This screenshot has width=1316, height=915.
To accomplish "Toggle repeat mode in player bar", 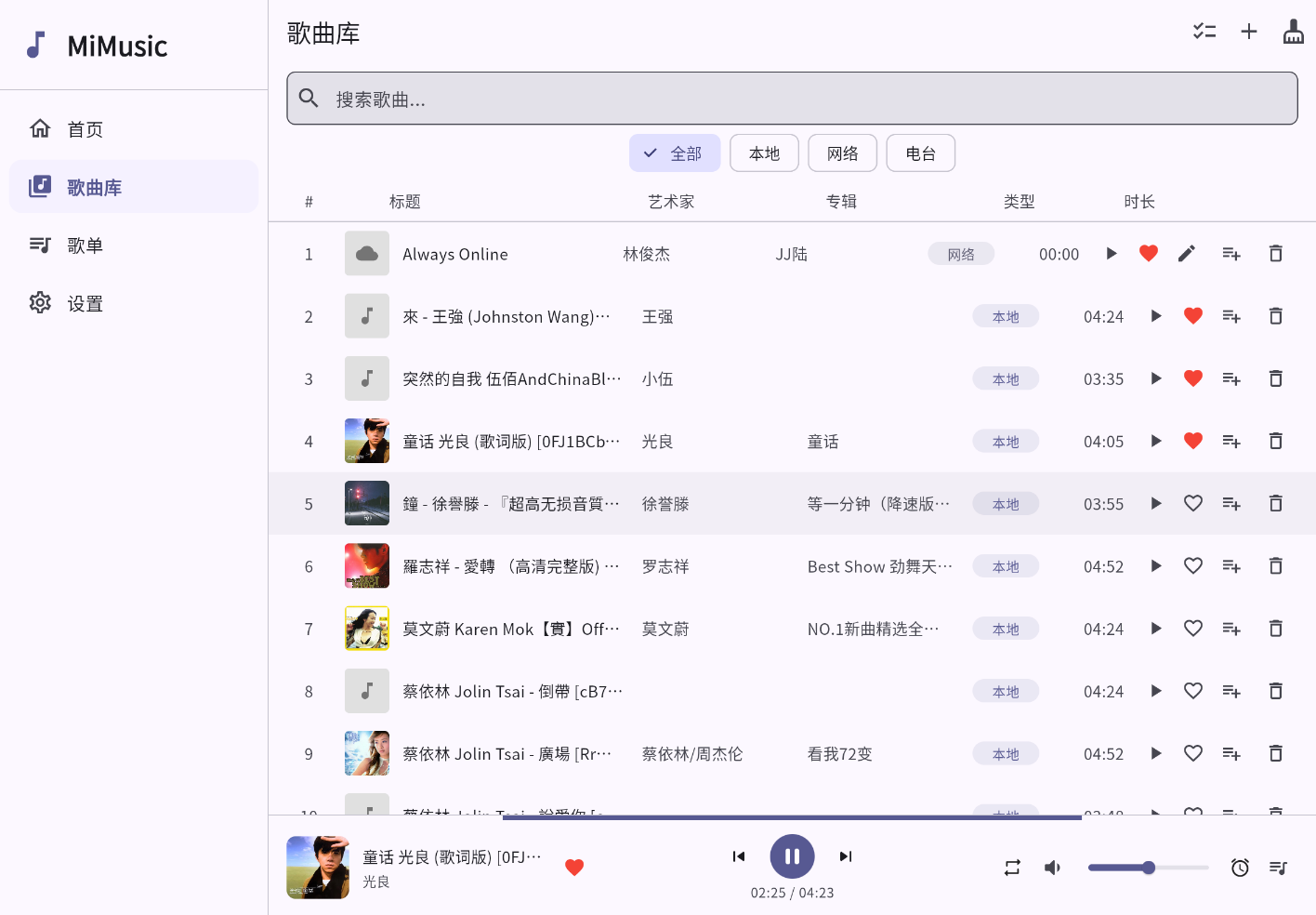I will [1012, 868].
